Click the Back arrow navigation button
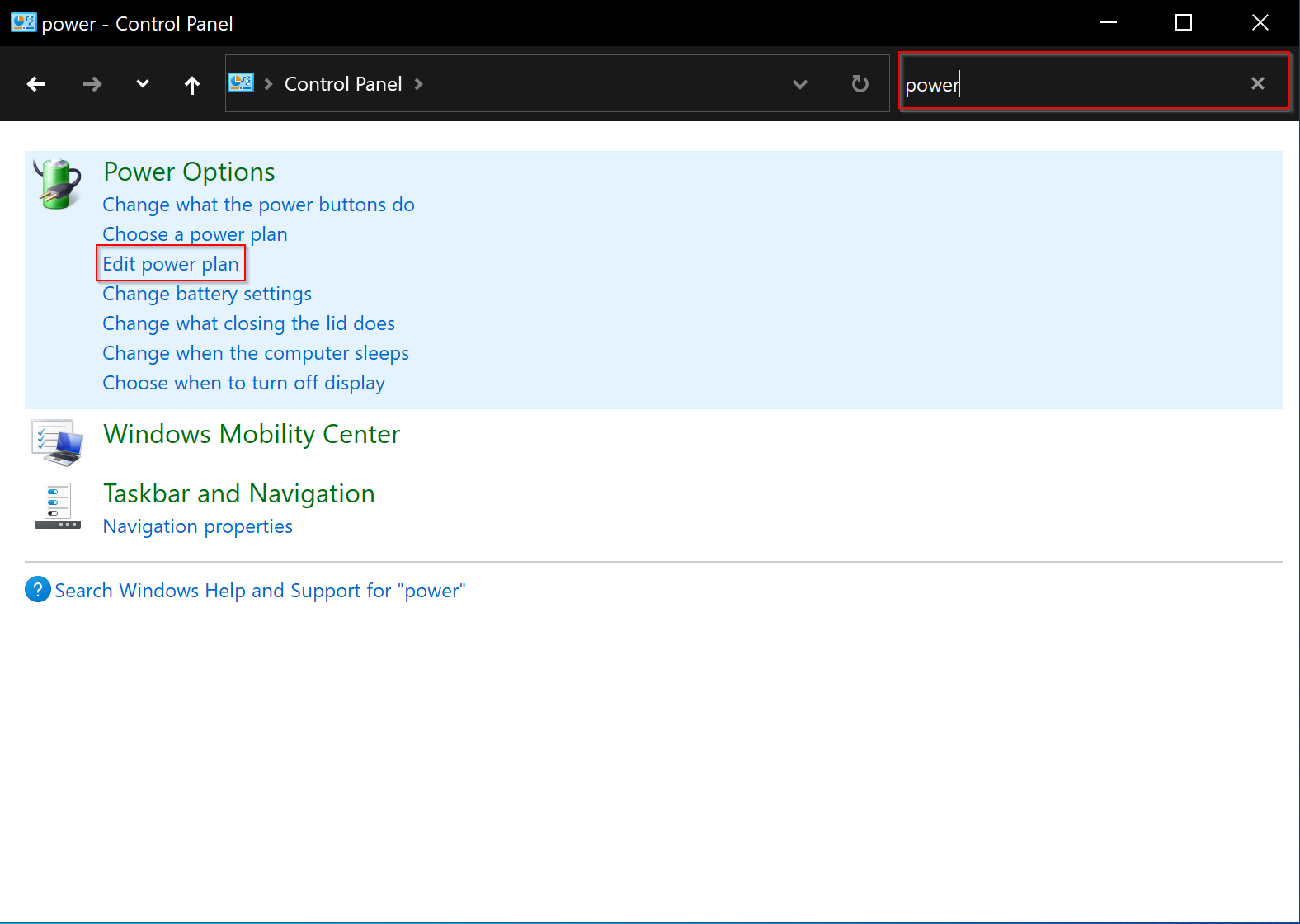 tap(36, 84)
